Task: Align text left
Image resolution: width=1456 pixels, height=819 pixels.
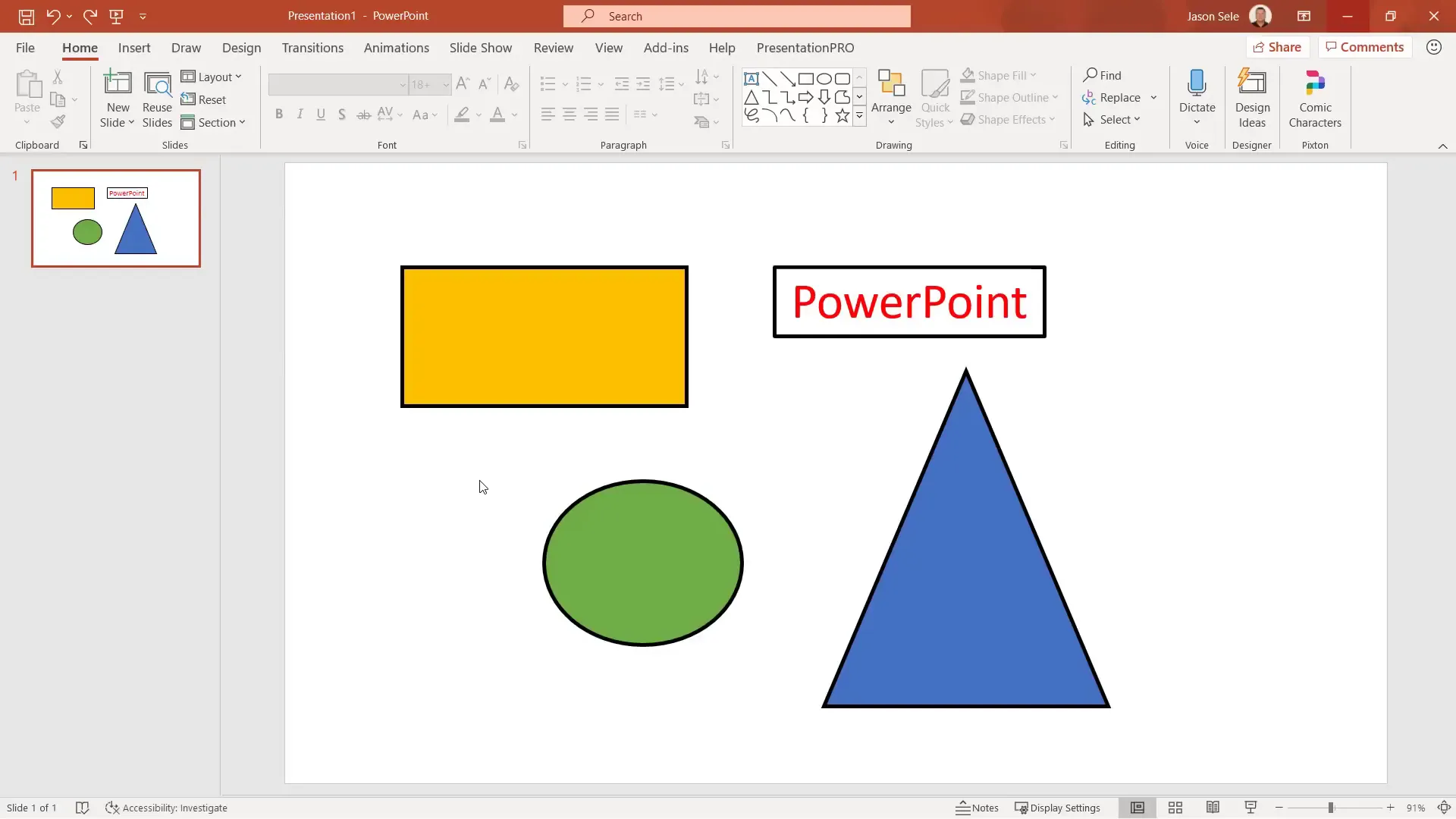Action: (x=548, y=115)
